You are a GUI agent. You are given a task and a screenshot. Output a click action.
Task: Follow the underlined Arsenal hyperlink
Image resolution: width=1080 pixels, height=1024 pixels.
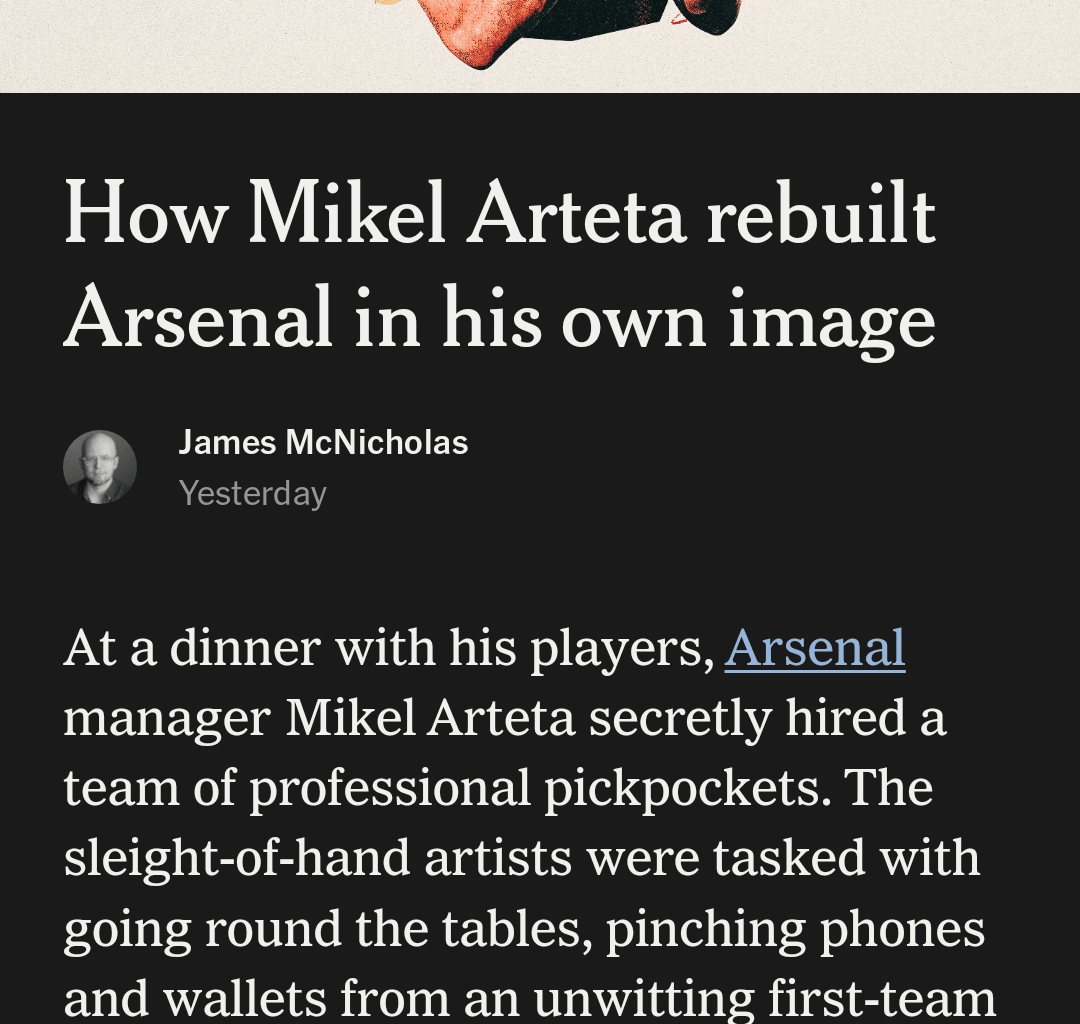815,648
